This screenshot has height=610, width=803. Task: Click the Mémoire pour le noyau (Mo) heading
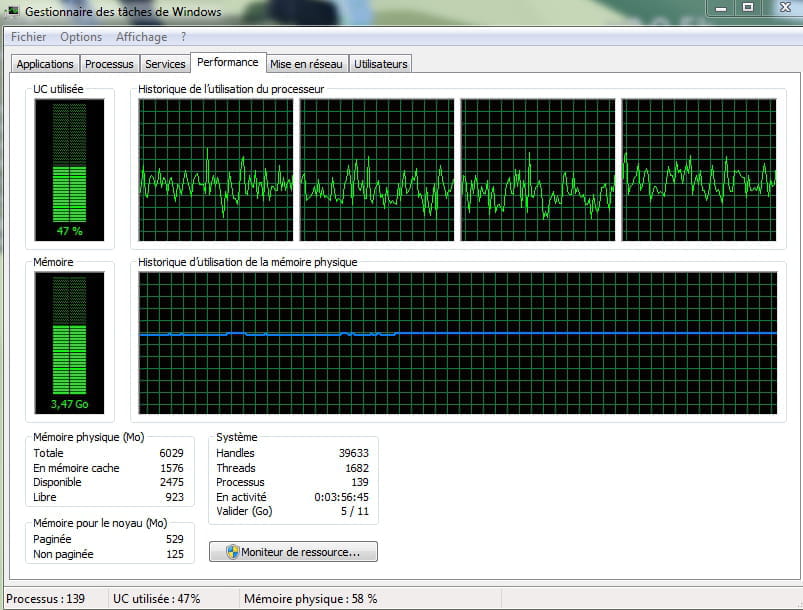[100, 523]
